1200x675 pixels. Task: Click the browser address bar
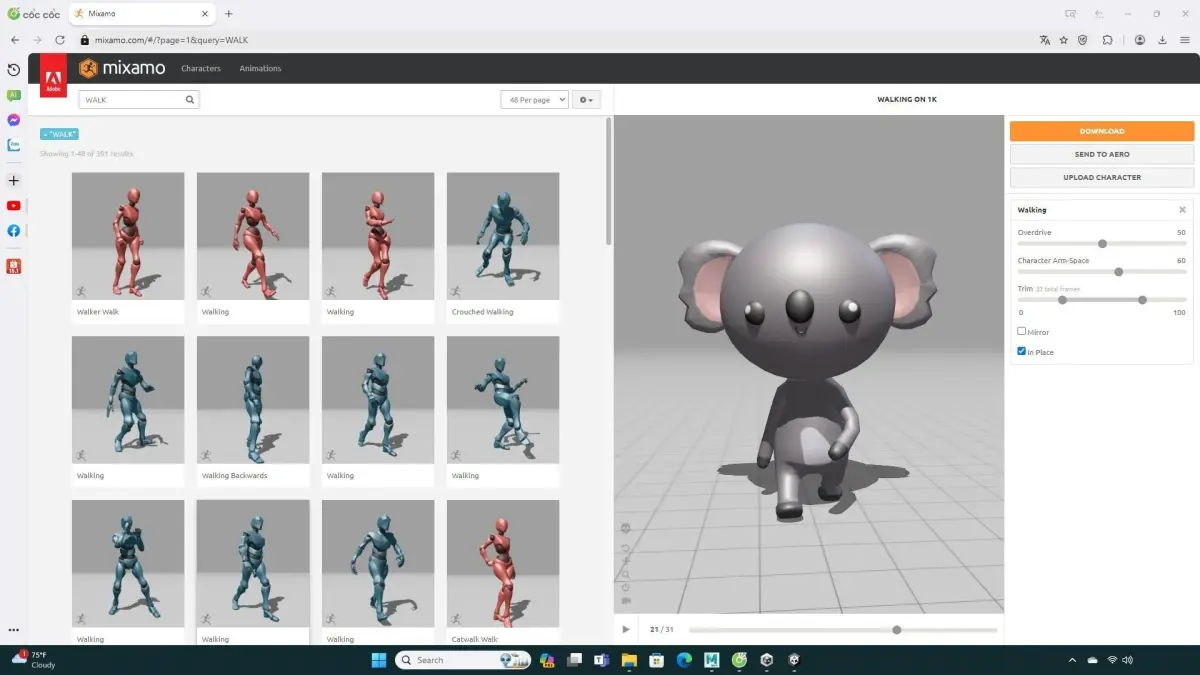click(555, 40)
